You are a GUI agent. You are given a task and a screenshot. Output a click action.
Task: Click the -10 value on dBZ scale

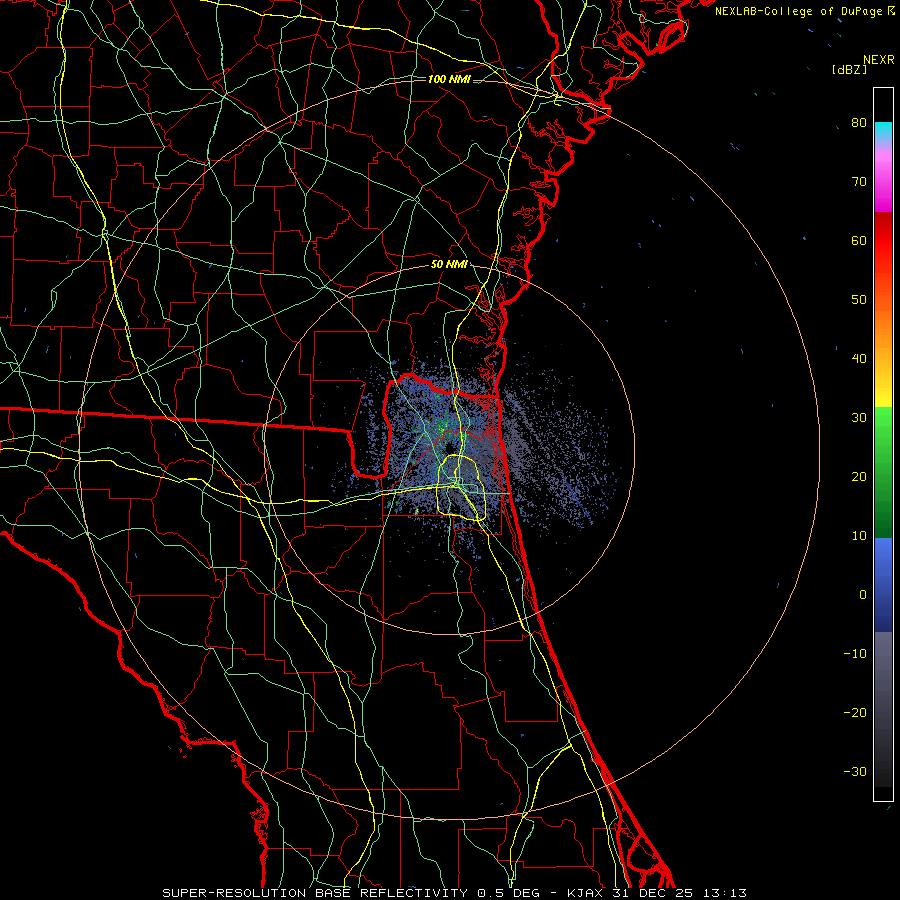click(x=855, y=654)
